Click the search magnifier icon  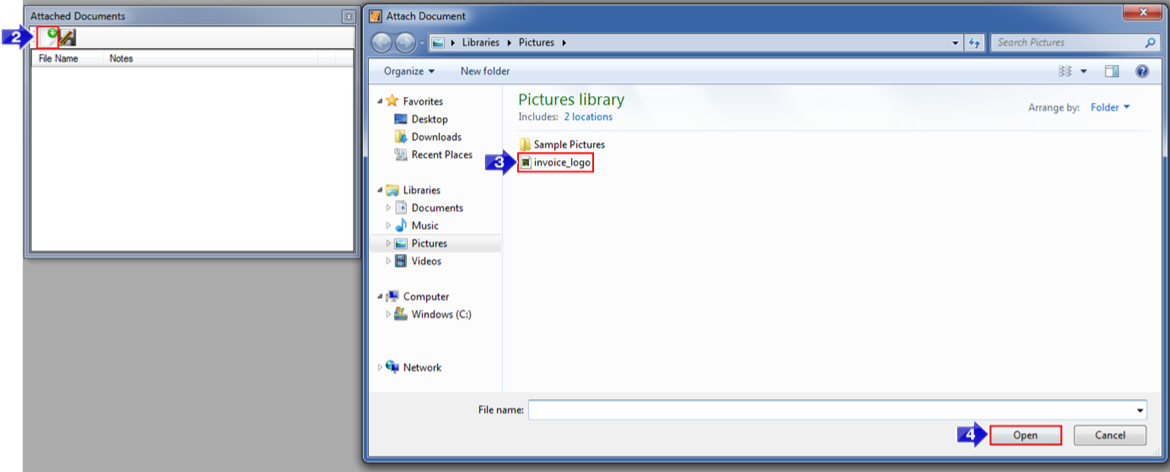point(1149,43)
